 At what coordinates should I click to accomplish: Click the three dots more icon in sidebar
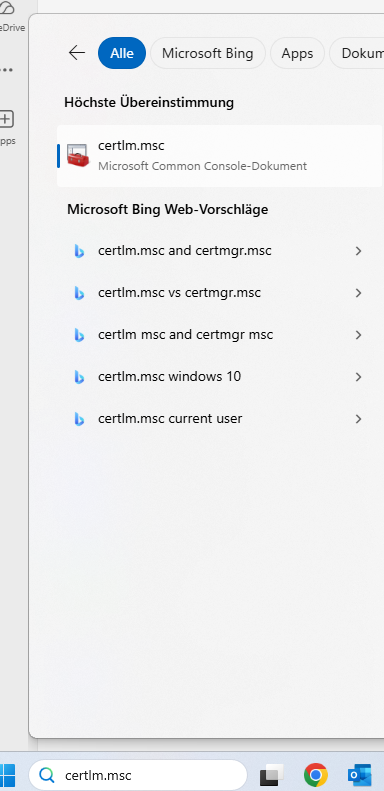7,70
